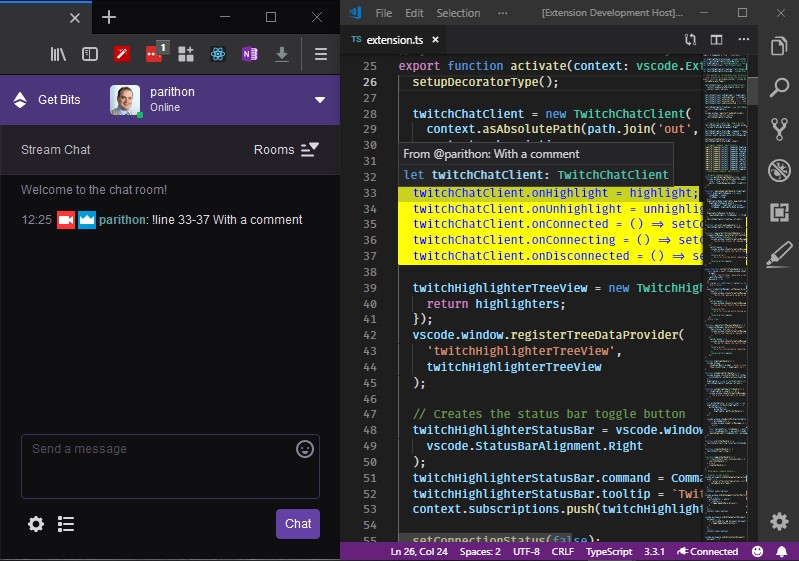Screen dimensions: 799x561
Task: Click CRLF end of line status
Action: click(x=563, y=551)
